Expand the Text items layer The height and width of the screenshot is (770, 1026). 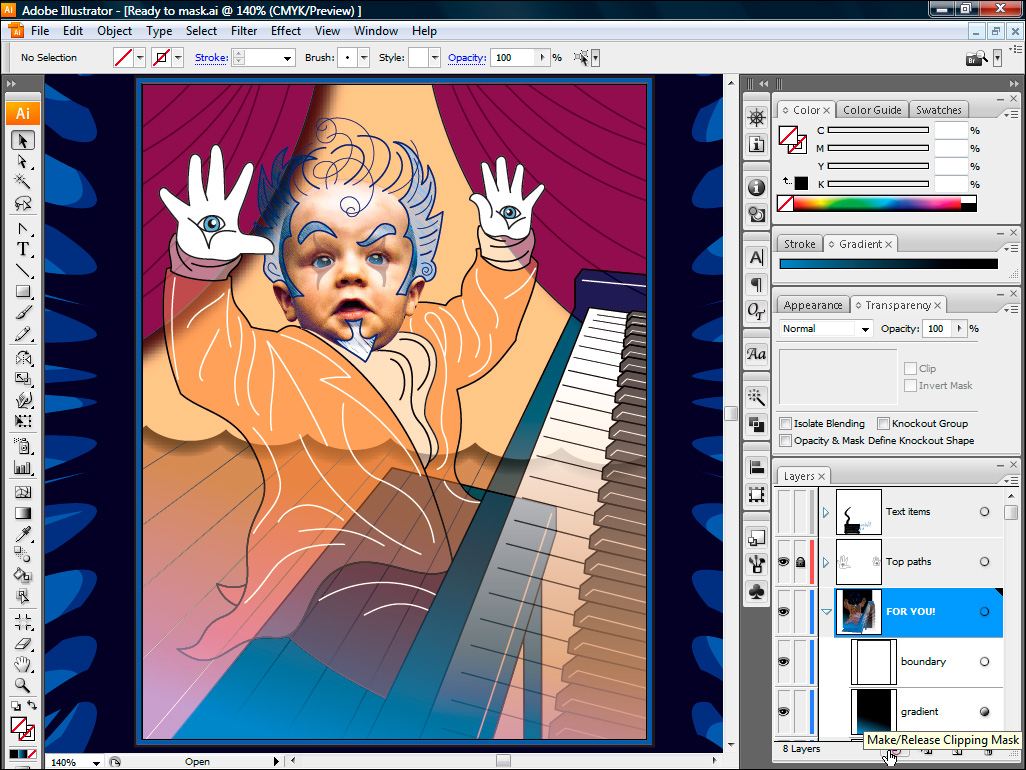click(826, 512)
